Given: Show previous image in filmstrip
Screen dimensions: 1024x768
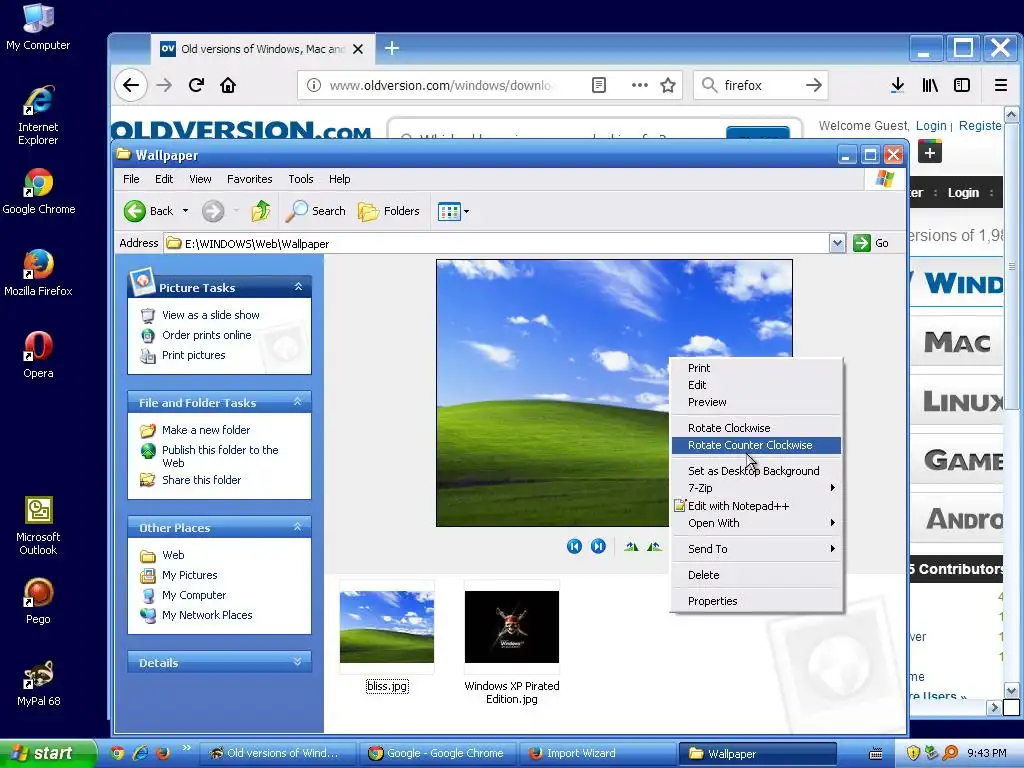Looking at the screenshot, I should 574,546.
